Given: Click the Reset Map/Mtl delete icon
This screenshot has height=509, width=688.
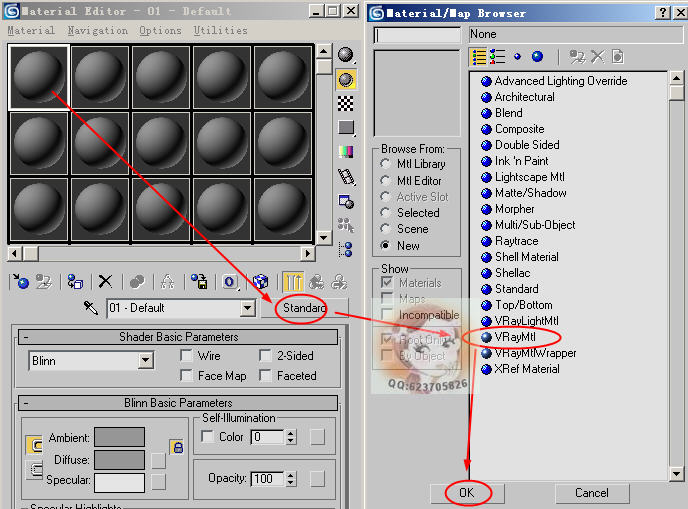Looking at the screenshot, I should tap(105, 282).
